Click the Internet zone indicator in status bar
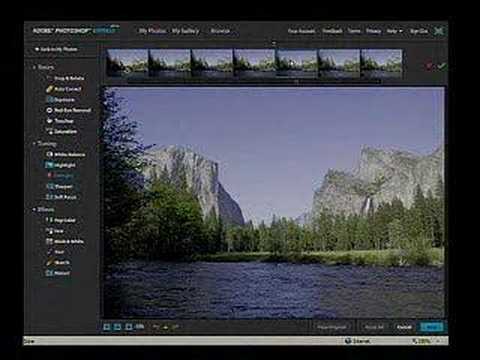This screenshot has height=360, width=480. (357, 341)
